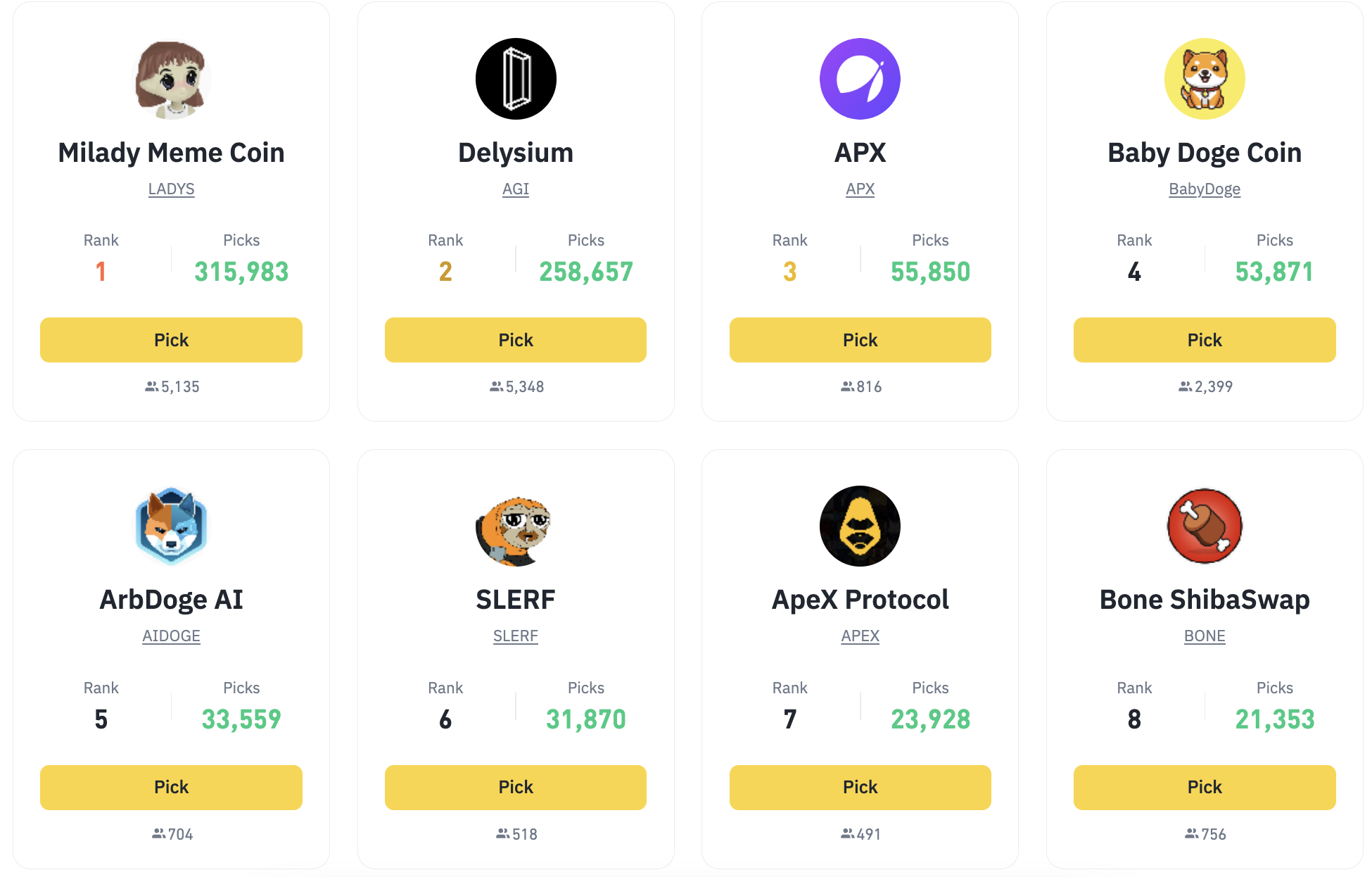Open the LADYS ticker link
The image size is (1372, 877).
171,189
